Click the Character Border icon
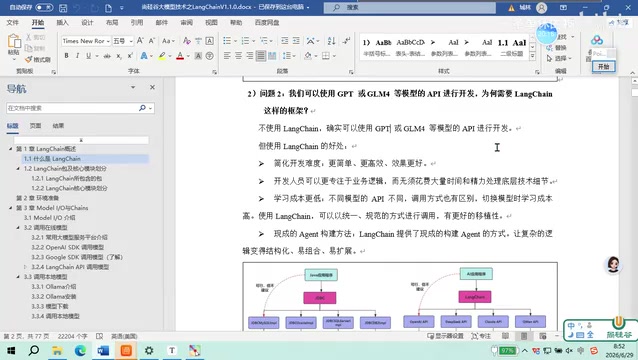 [x=210, y=41]
